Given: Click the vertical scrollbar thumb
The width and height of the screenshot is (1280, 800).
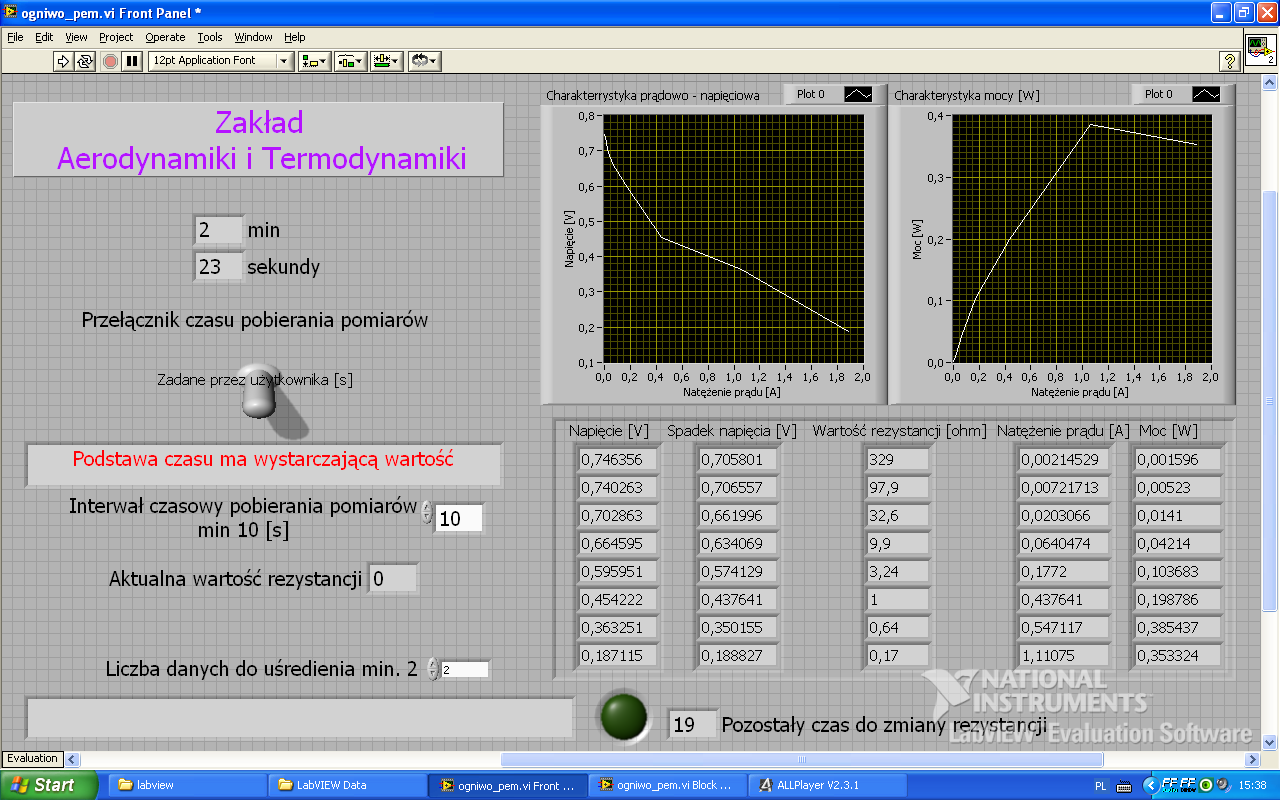Looking at the screenshot, I should 1270,400.
